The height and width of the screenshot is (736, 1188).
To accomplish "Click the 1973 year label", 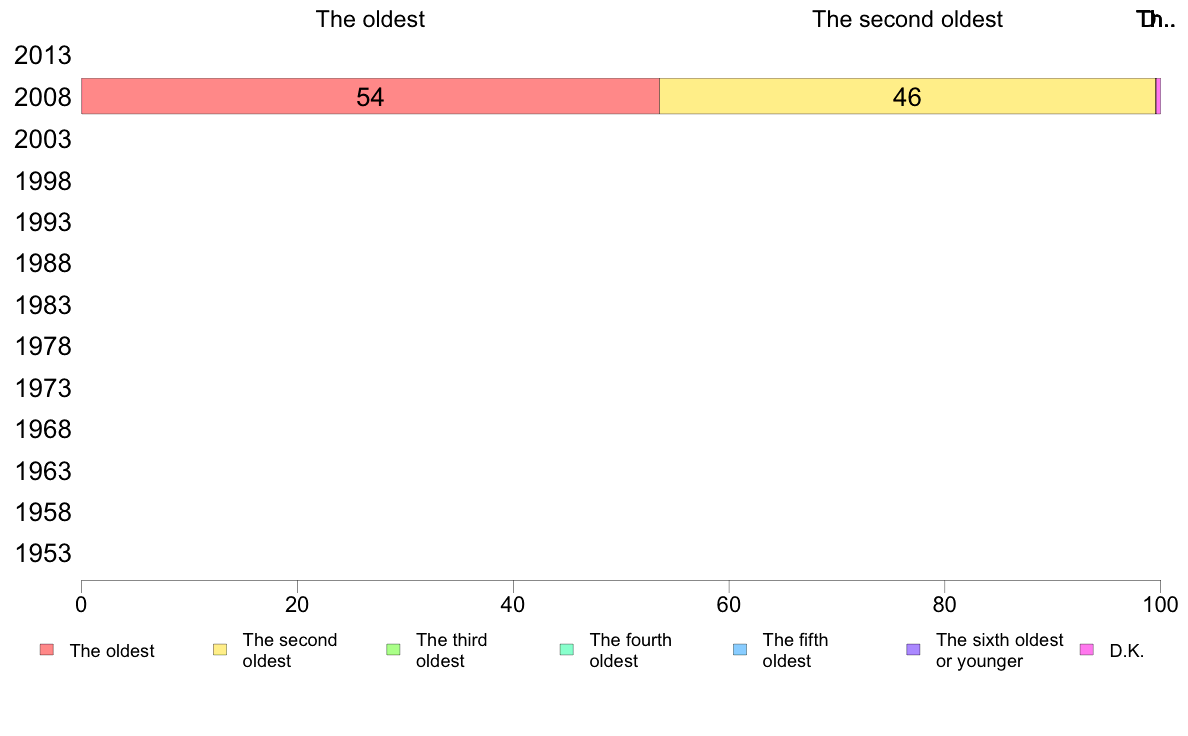I will [x=42, y=388].
